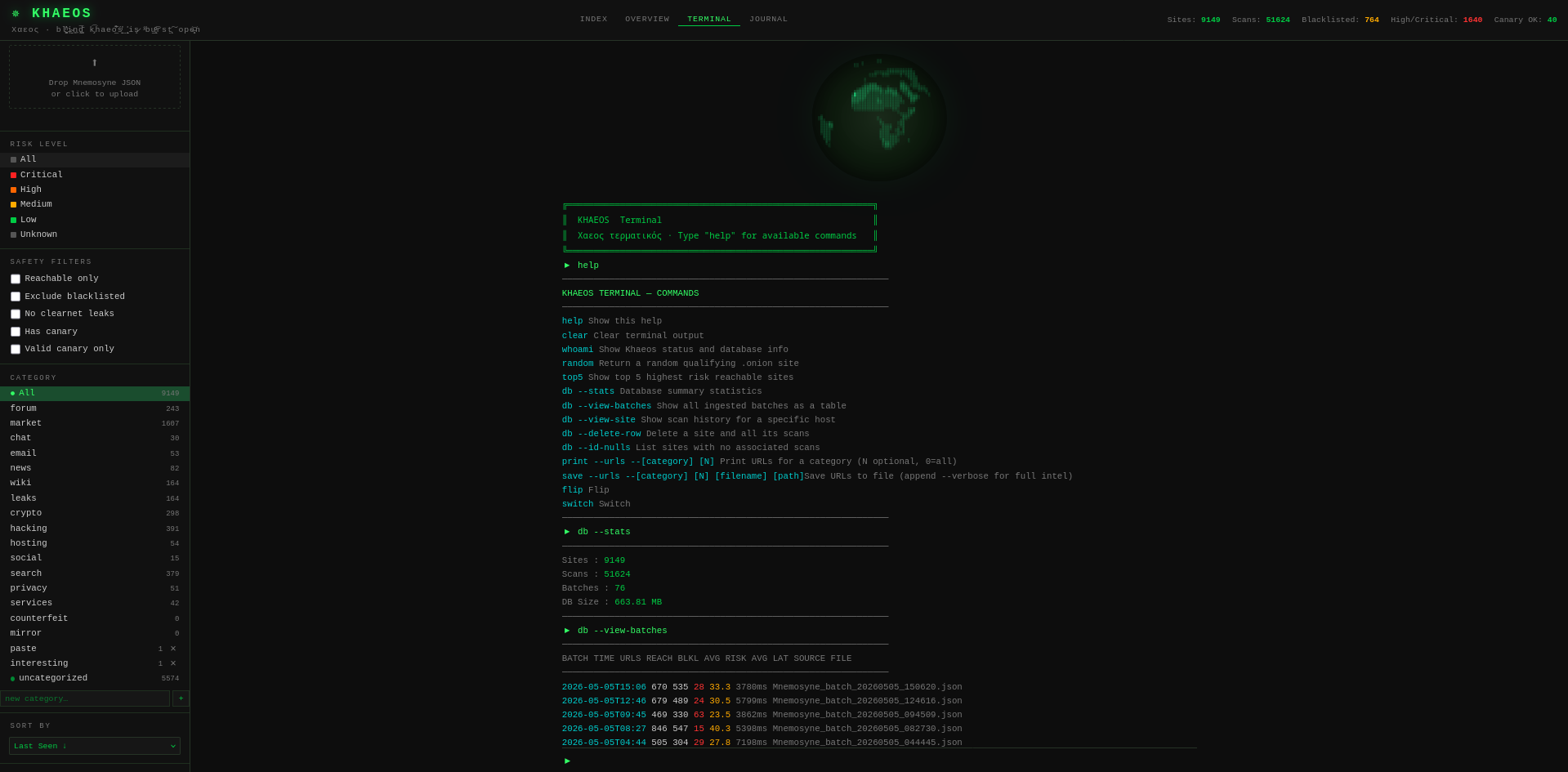Select All risk level filter
This screenshot has width=1568, height=772.
(95, 159)
